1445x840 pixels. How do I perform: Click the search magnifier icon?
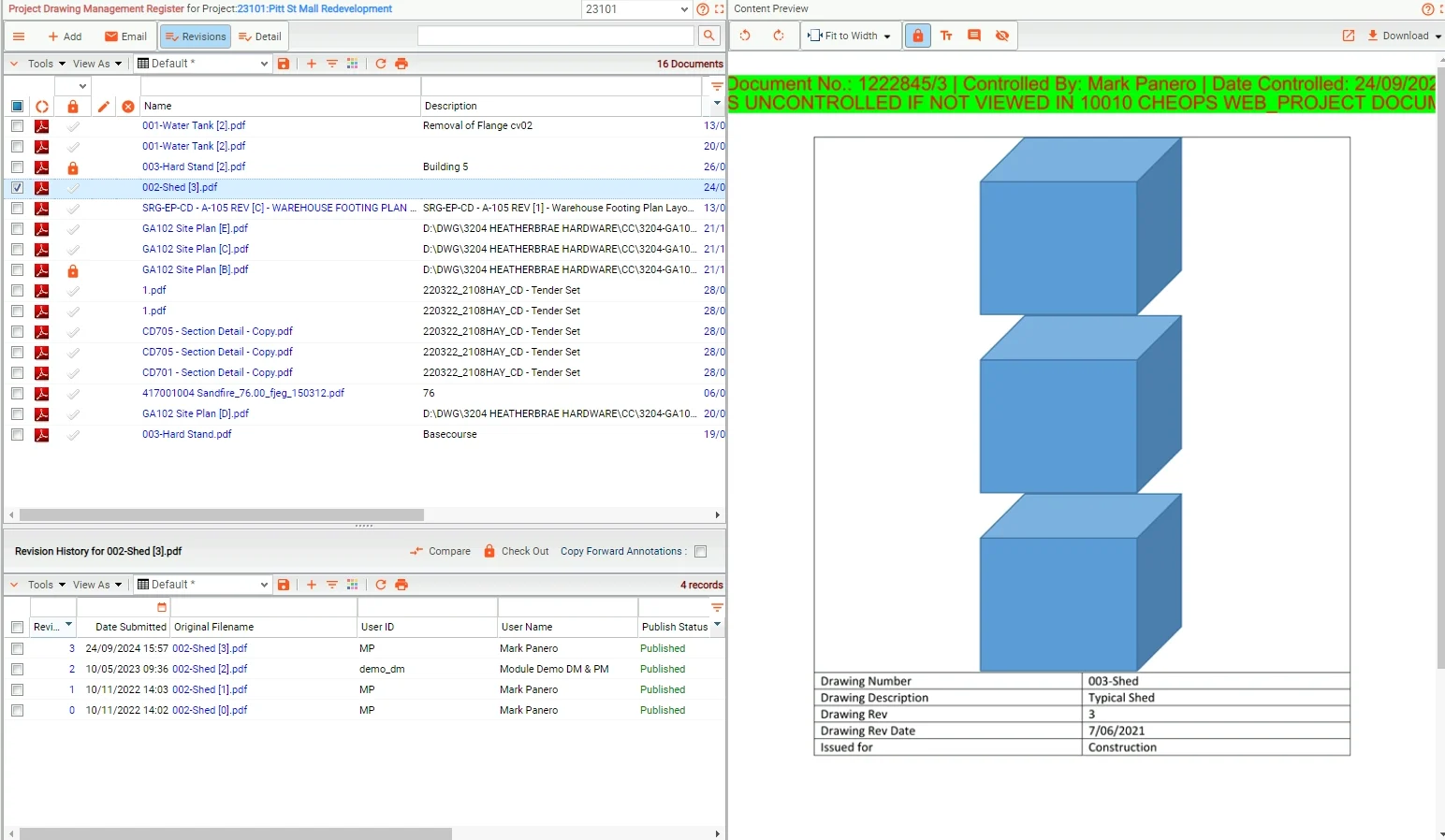click(709, 36)
